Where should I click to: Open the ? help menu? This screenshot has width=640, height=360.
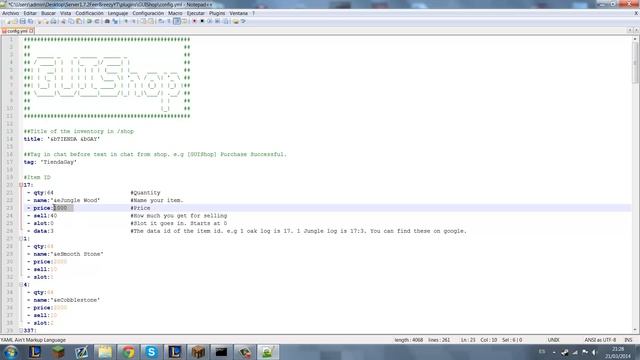253,13
